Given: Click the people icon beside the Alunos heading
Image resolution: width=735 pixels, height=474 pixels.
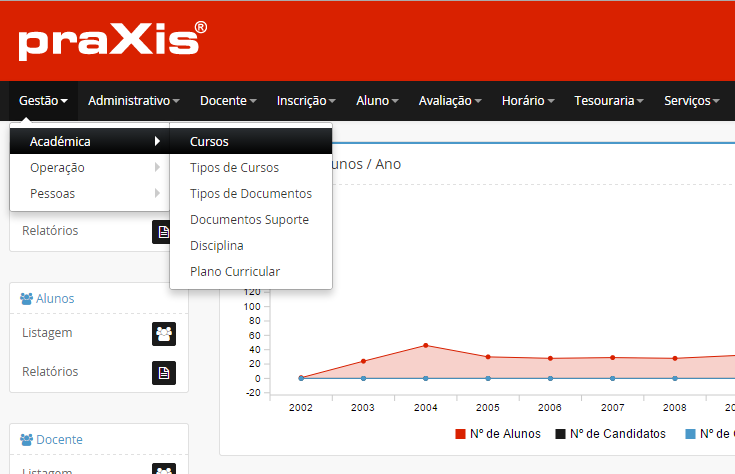Looking at the screenshot, I should click(x=27, y=299).
